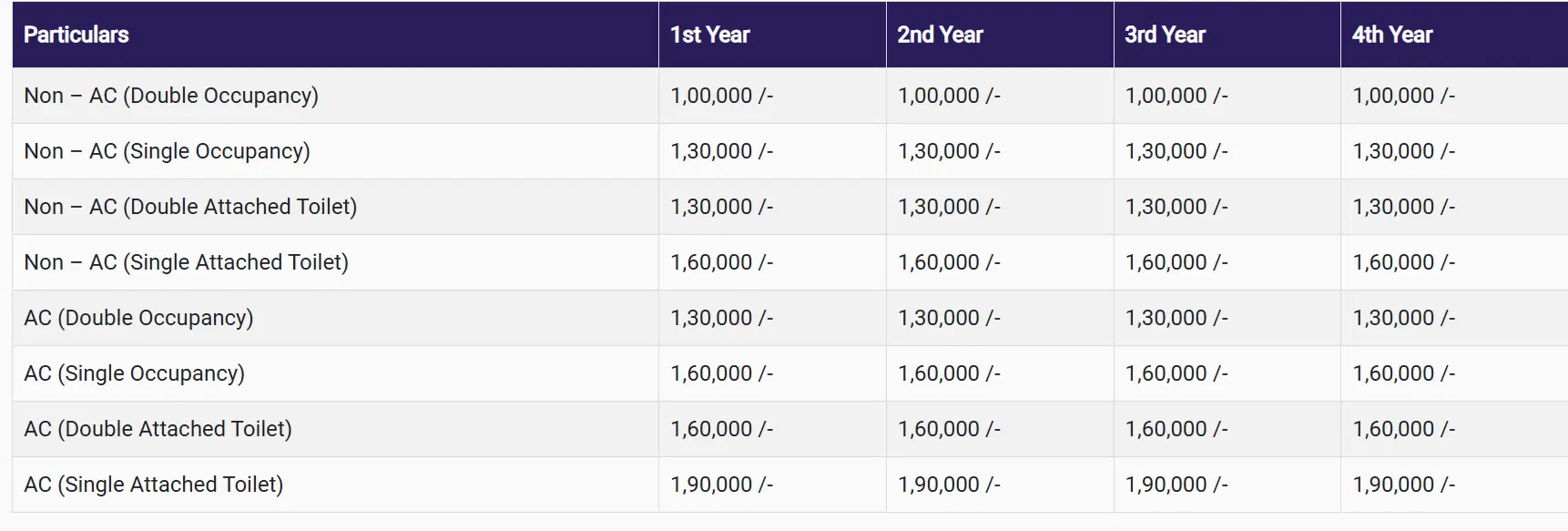Image resolution: width=1568 pixels, height=531 pixels.
Task: Select the 1st Year column header
Action: 710,35
